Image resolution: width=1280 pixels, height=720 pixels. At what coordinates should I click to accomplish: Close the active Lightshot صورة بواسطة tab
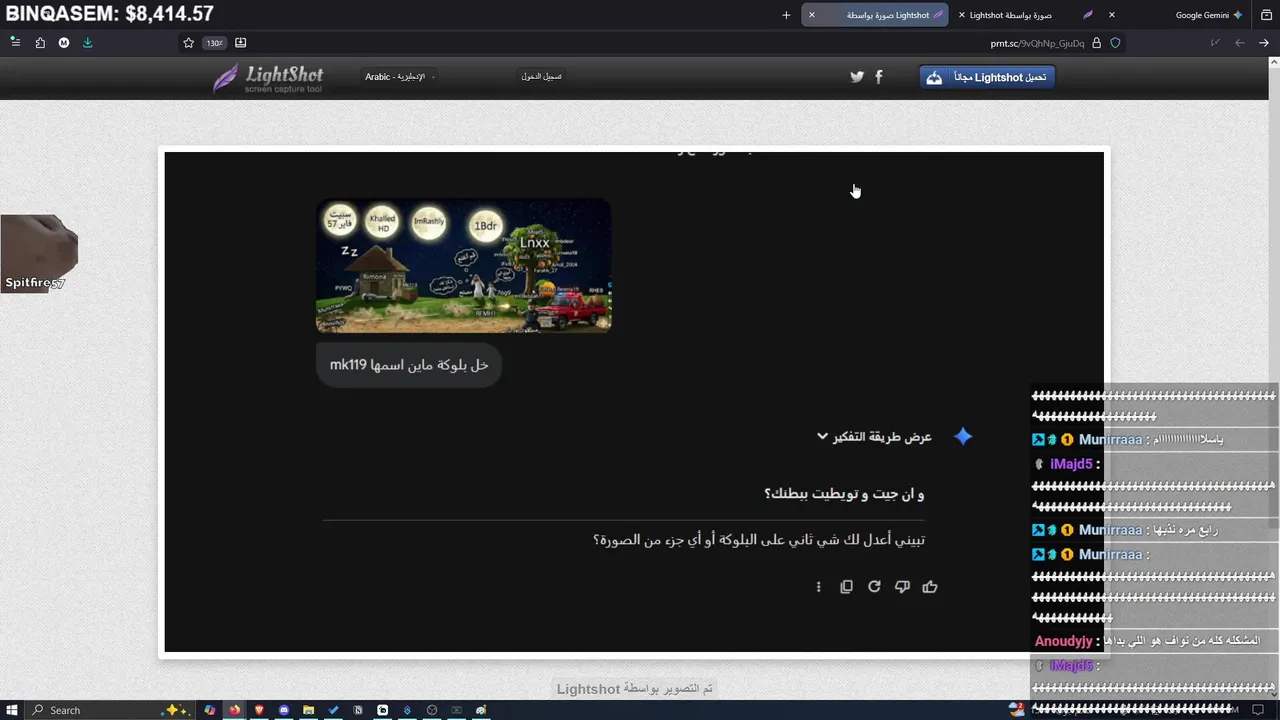[x=812, y=15]
